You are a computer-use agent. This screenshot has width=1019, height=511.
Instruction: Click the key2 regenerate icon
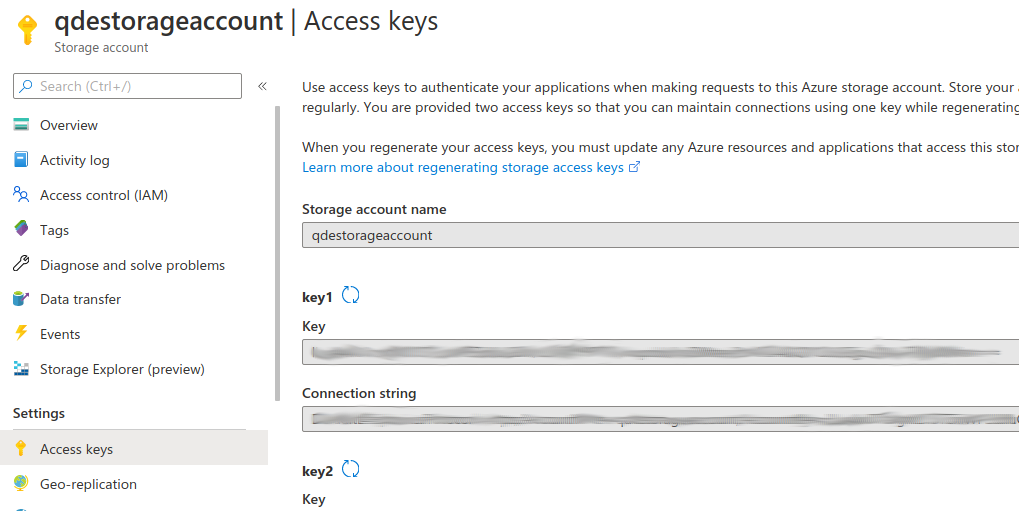click(350, 469)
